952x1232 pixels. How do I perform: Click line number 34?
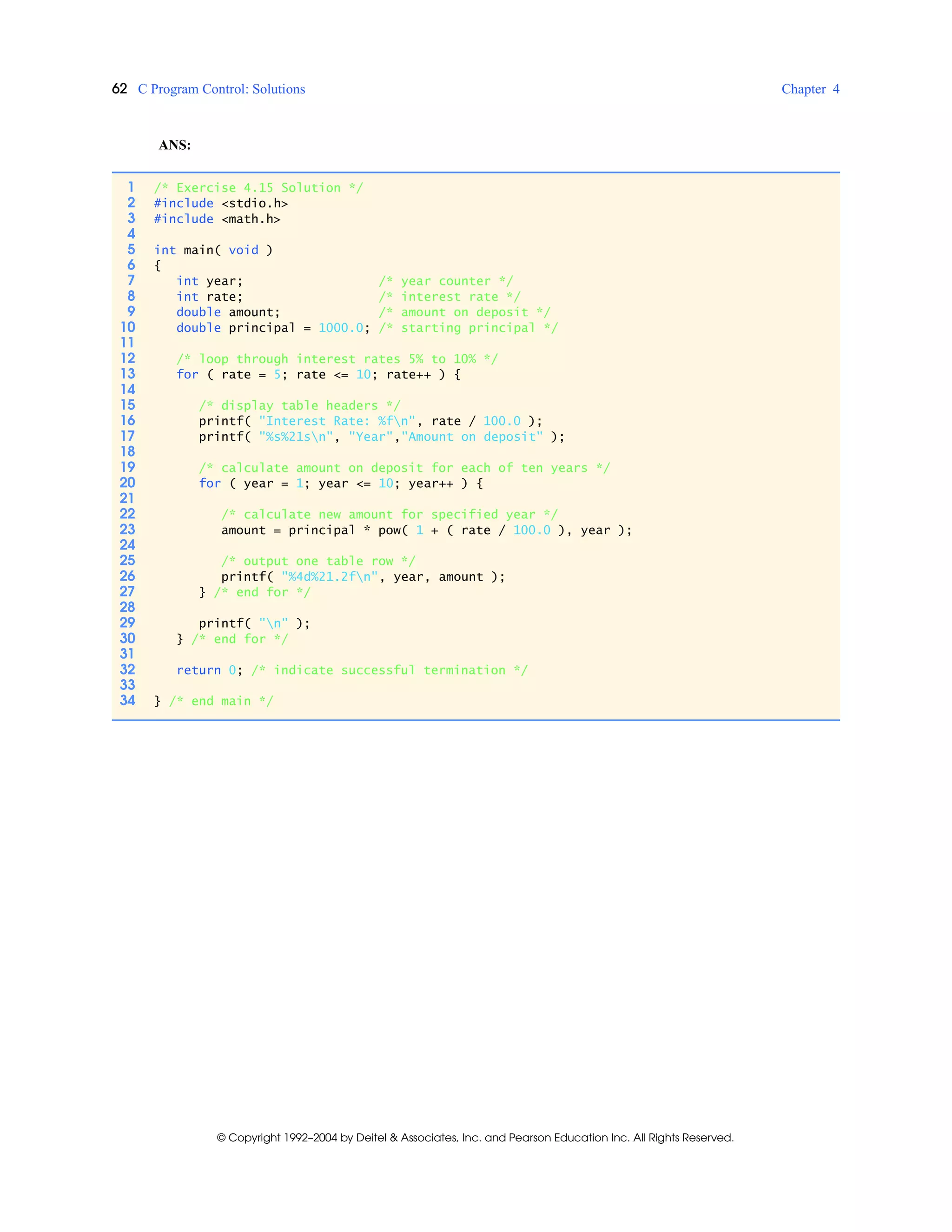tap(127, 700)
